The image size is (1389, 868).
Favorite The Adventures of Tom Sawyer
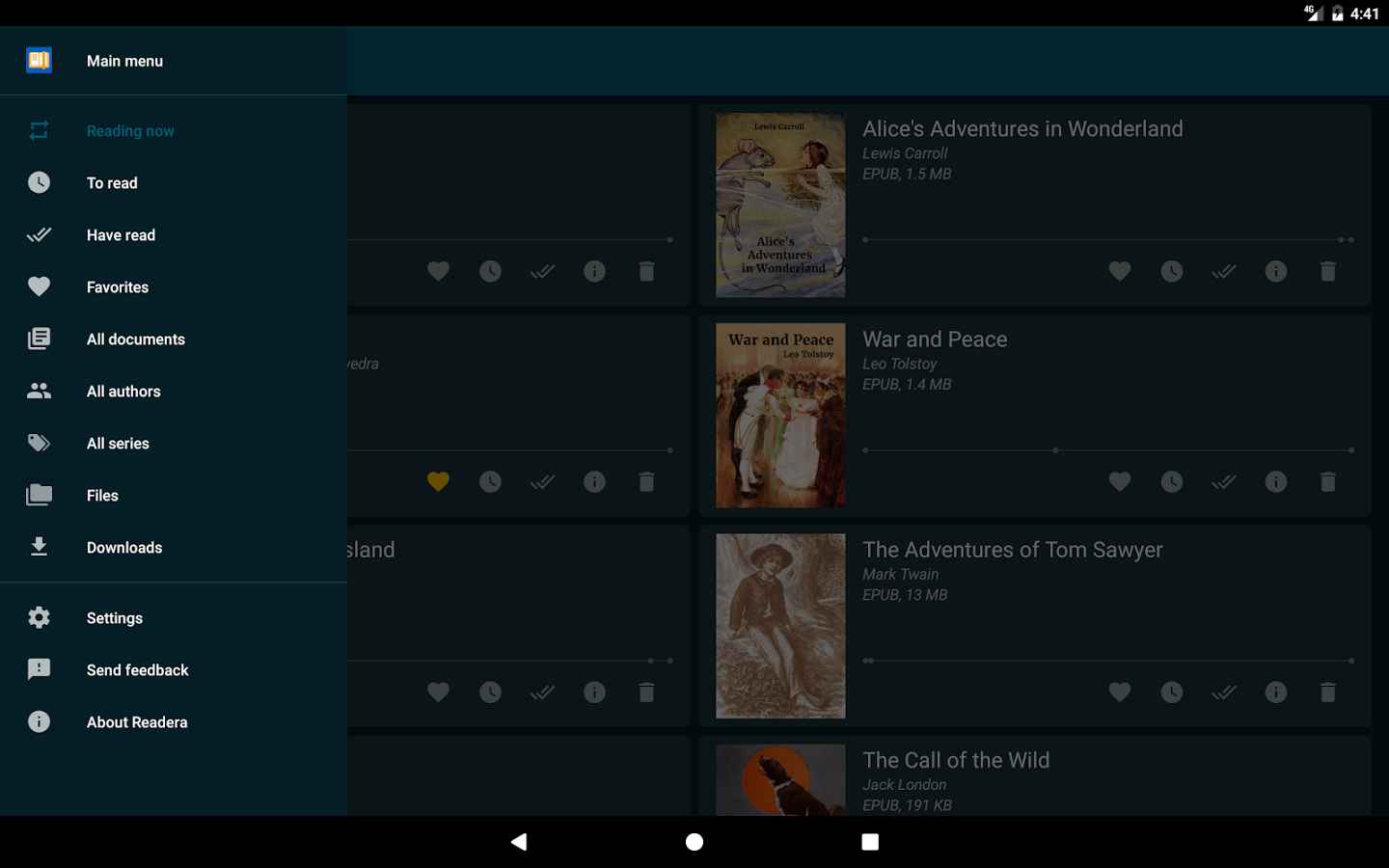1119,692
